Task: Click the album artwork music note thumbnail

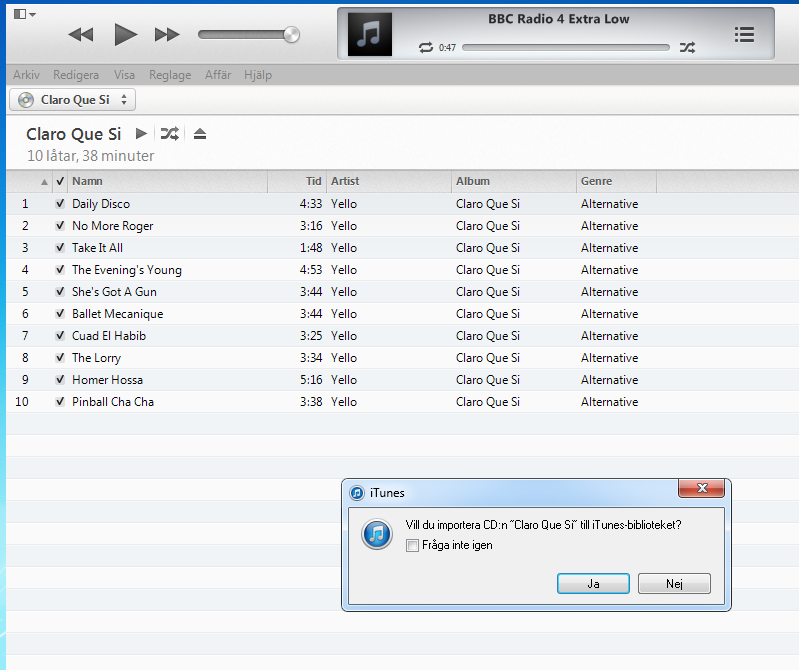Action: (x=370, y=34)
